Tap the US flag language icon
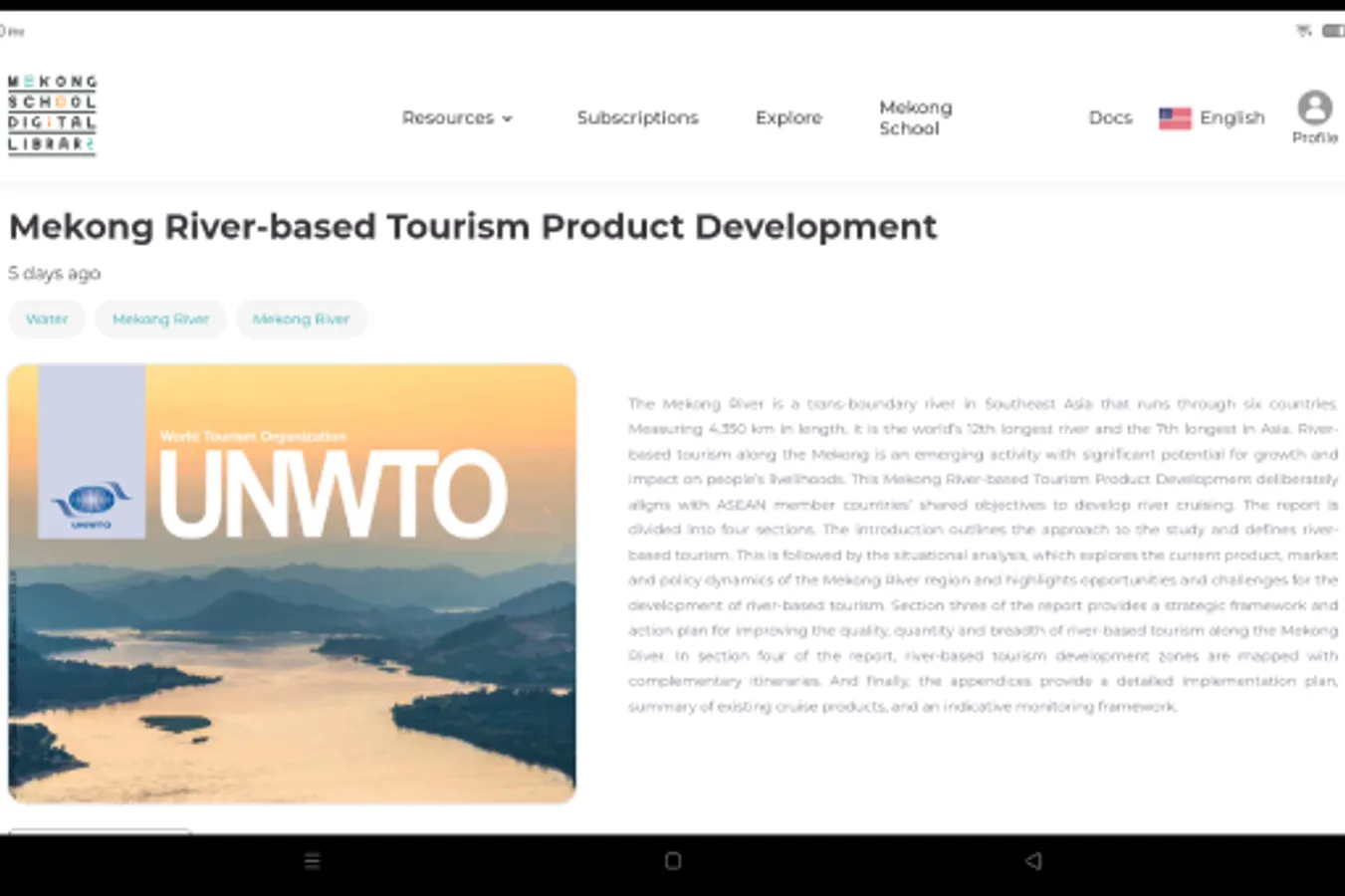 pos(1175,118)
